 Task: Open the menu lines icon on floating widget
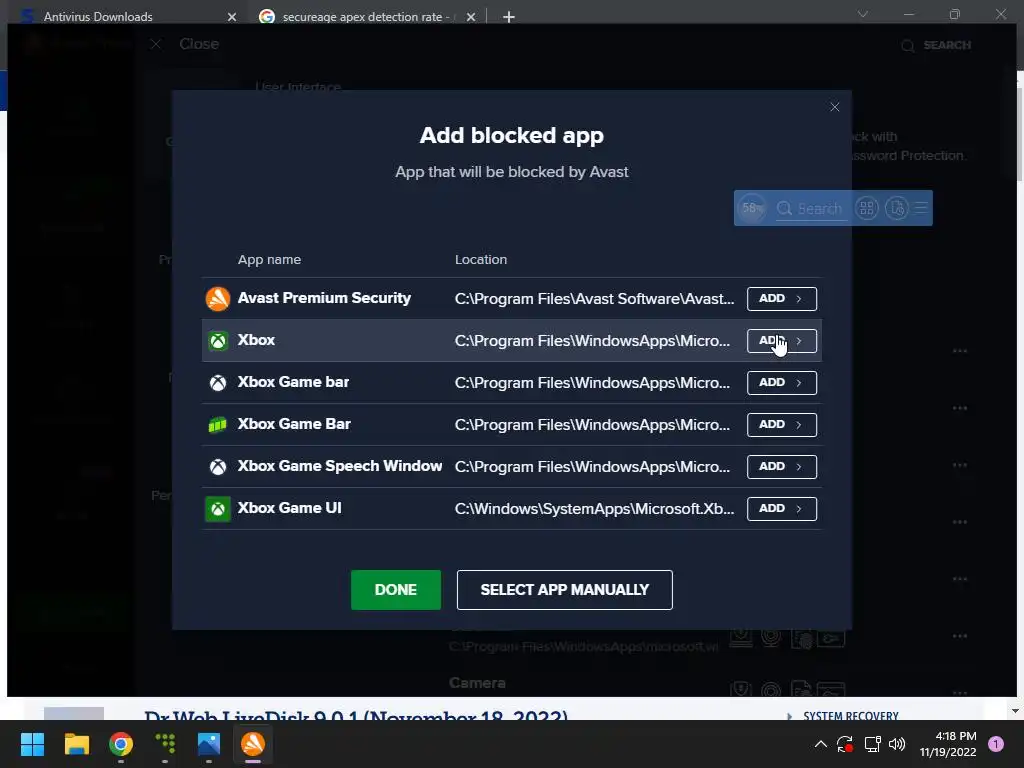(921, 208)
